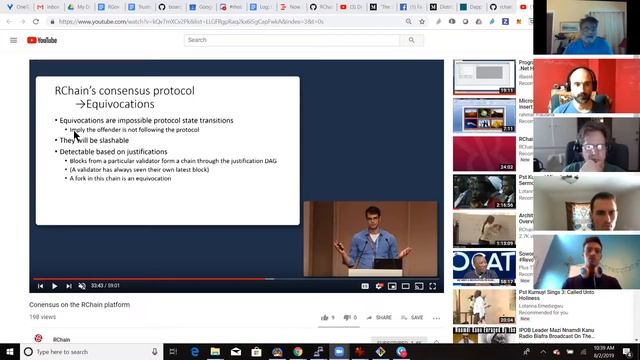The height and width of the screenshot is (360, 640).
Task: Open the RChain channel name link
Action: coord(62,340)
